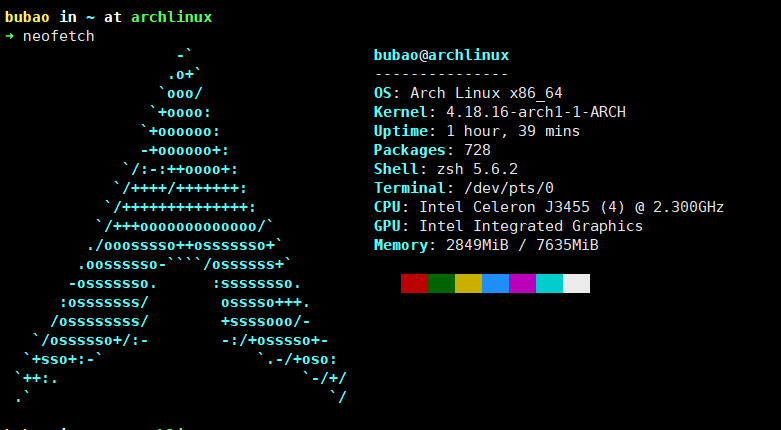Click the 'Memory' label
This screenshot has height=430, width=781.
400,245
